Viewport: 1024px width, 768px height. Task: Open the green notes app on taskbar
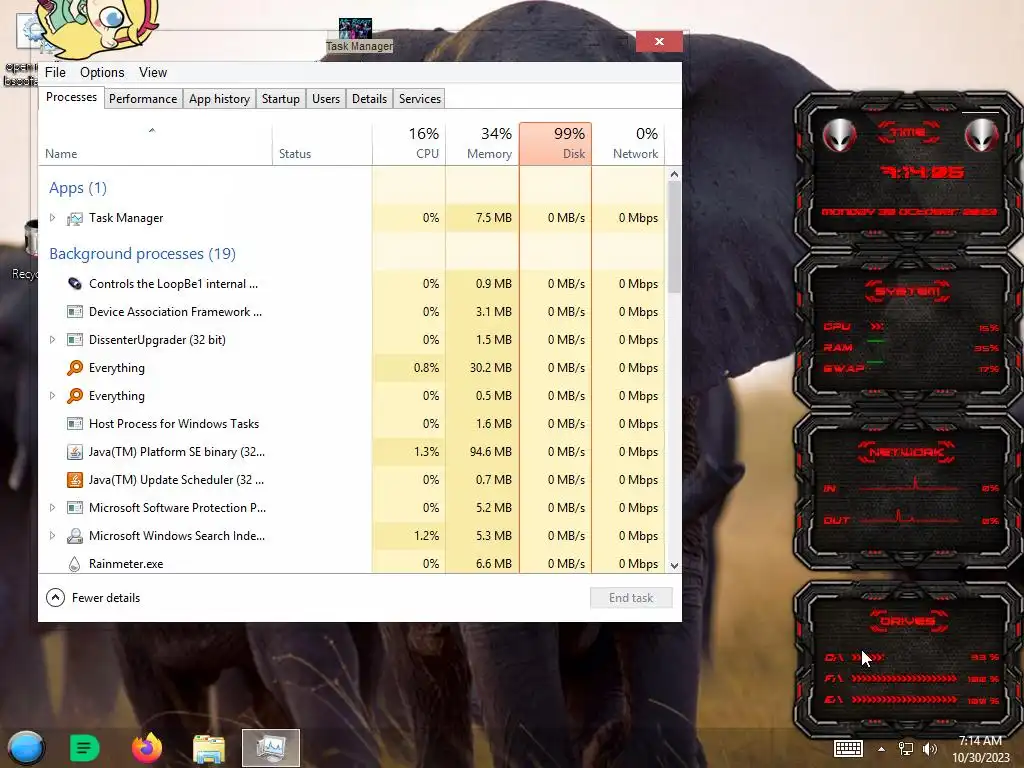click(84, 748)
